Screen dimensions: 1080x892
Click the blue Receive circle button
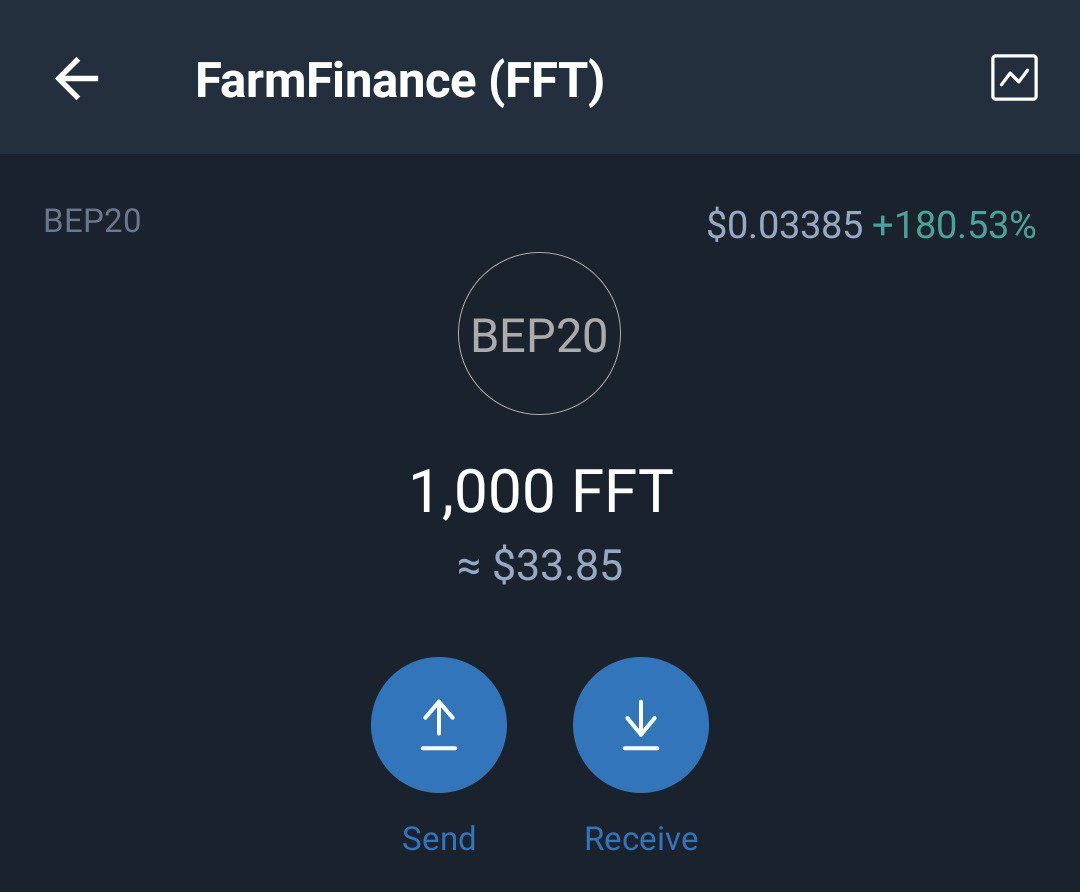[641, 725]
